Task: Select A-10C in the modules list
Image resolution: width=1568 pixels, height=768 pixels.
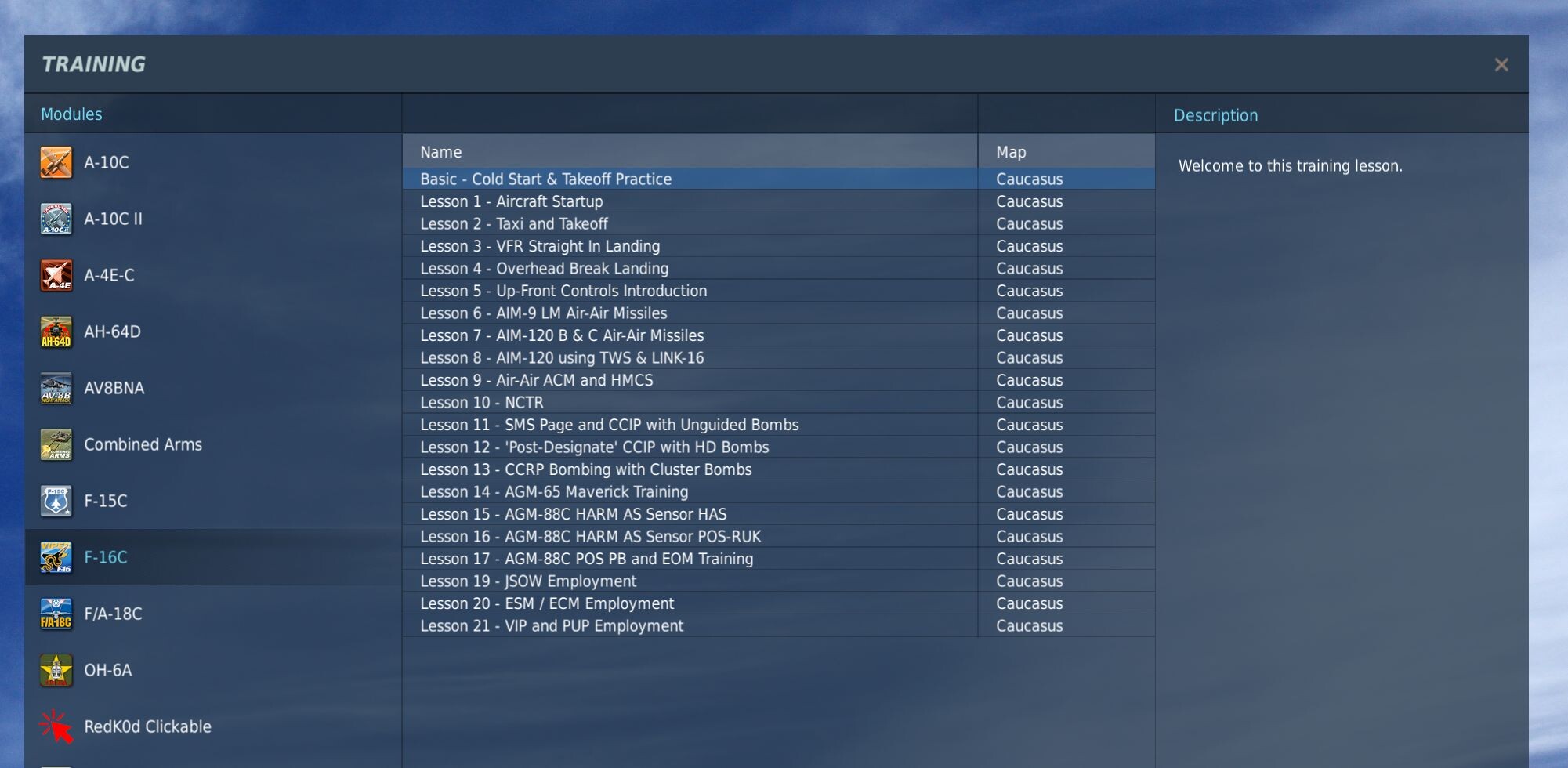Action: pos(107,162)
